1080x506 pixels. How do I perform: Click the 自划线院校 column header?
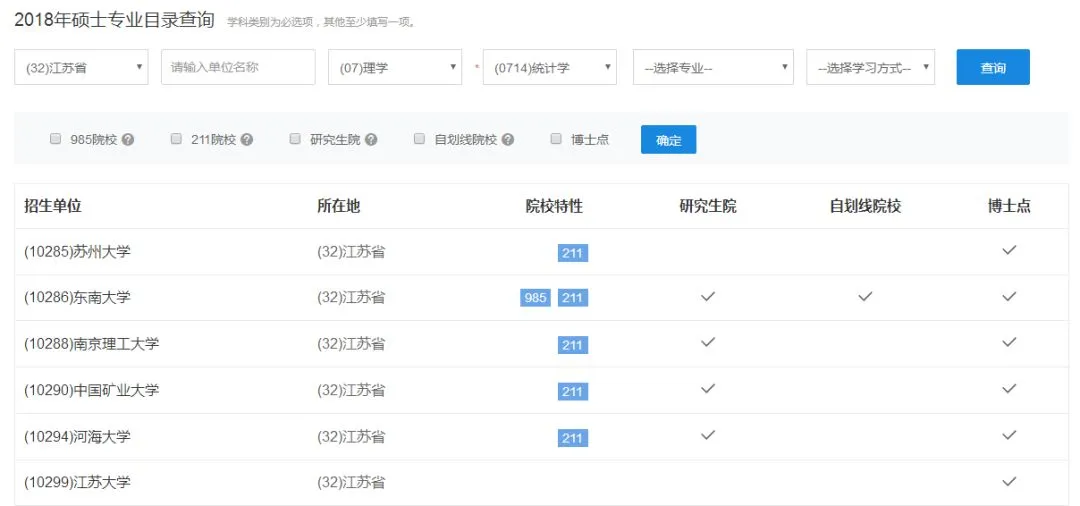(865, 206)
